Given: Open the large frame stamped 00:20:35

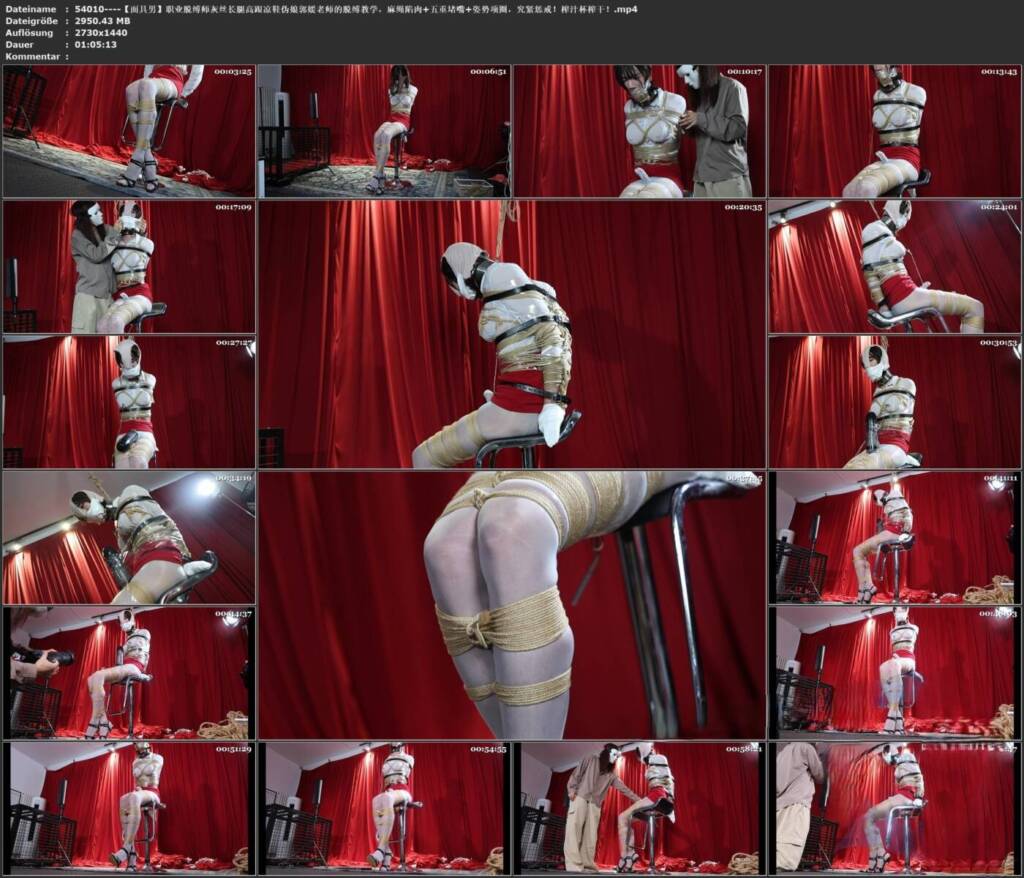Looking at the screenshot, I should [512, 334].
